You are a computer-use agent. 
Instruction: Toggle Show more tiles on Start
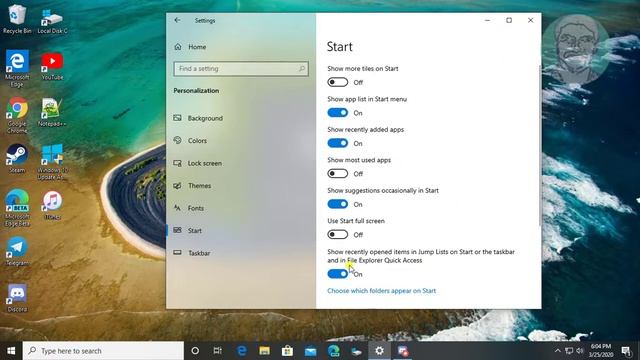click(338, 82)
